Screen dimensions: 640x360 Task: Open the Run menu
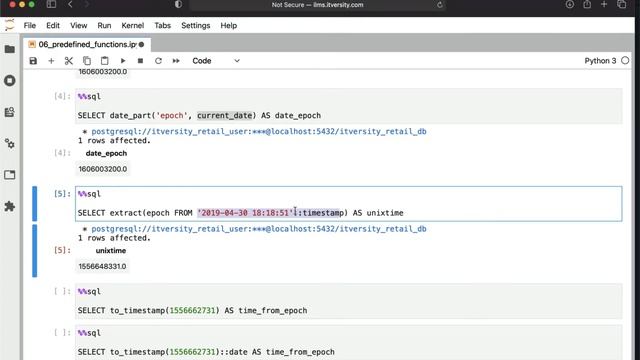click(104, 25)
